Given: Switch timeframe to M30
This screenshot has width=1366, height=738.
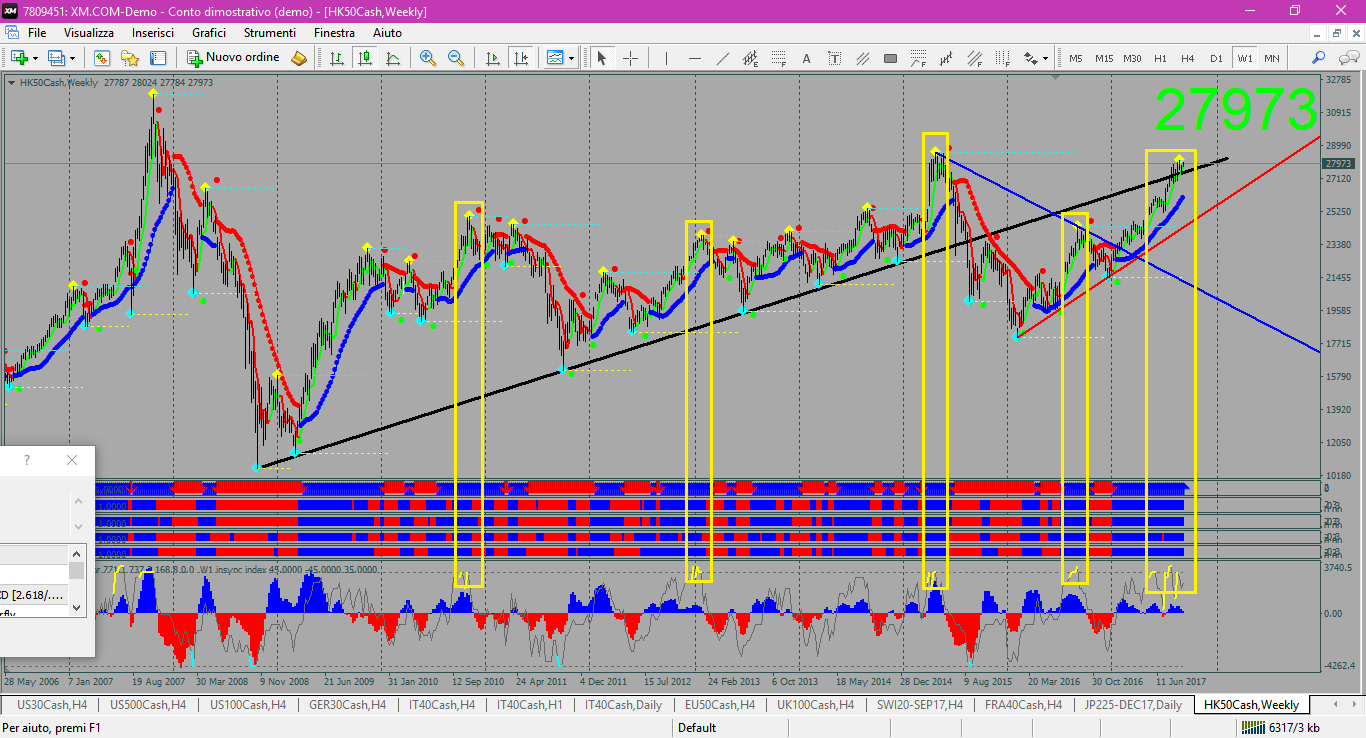Looking at the screenshot, I should click(1132, 58).
